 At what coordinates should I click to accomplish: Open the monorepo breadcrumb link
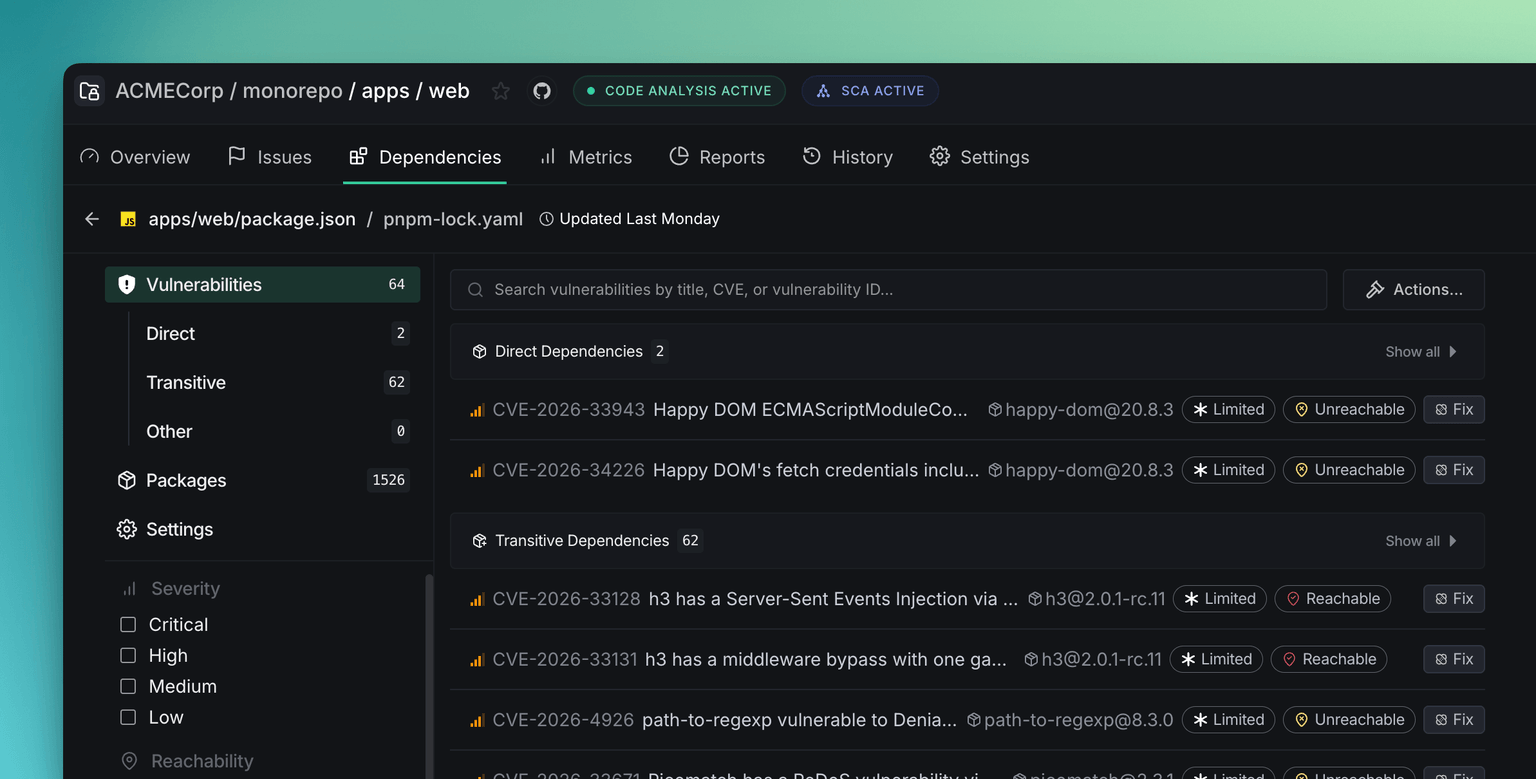click(293, 91)
